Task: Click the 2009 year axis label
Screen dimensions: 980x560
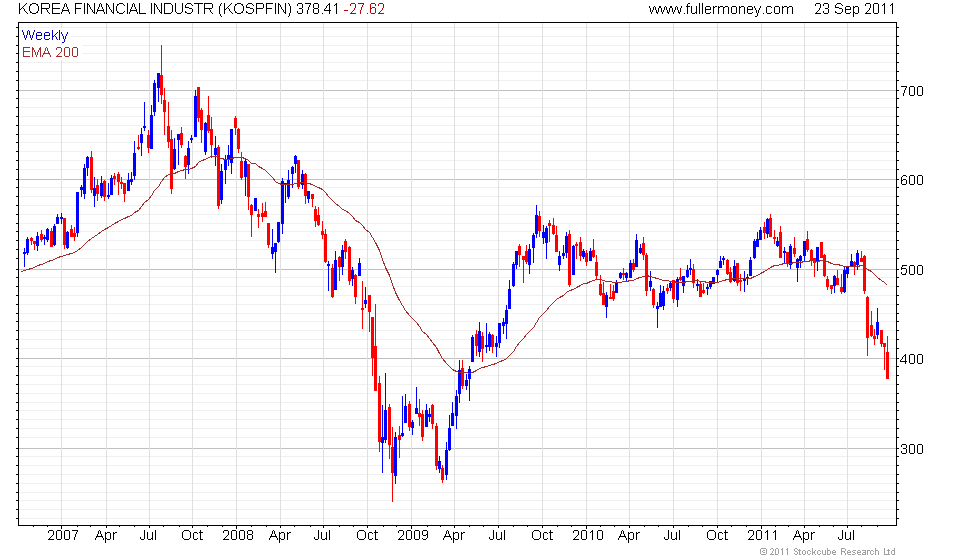Action: coord(412,536)
